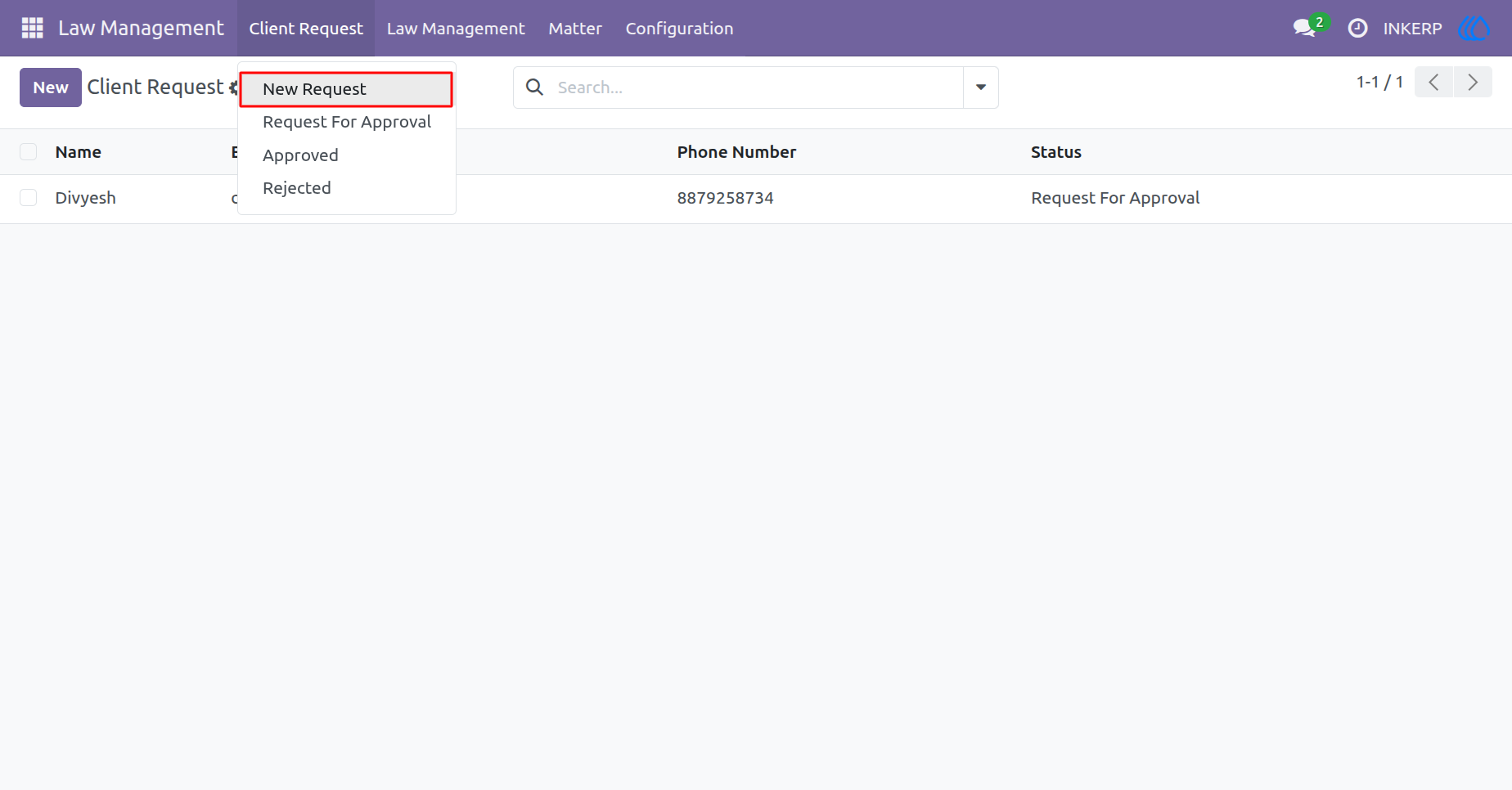Go to previous page arrow
This screenshot has height=790, width=1512.
[x=1433, y=82]
